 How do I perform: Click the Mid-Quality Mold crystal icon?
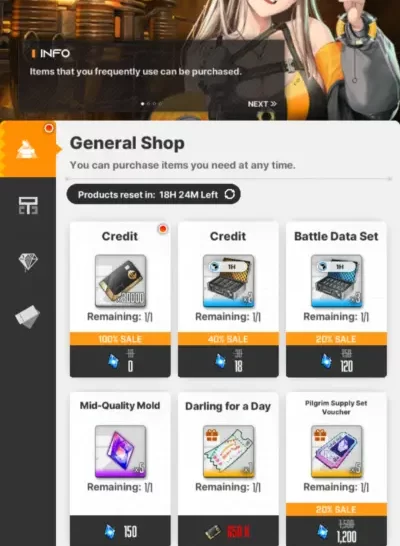click(120, 451)
